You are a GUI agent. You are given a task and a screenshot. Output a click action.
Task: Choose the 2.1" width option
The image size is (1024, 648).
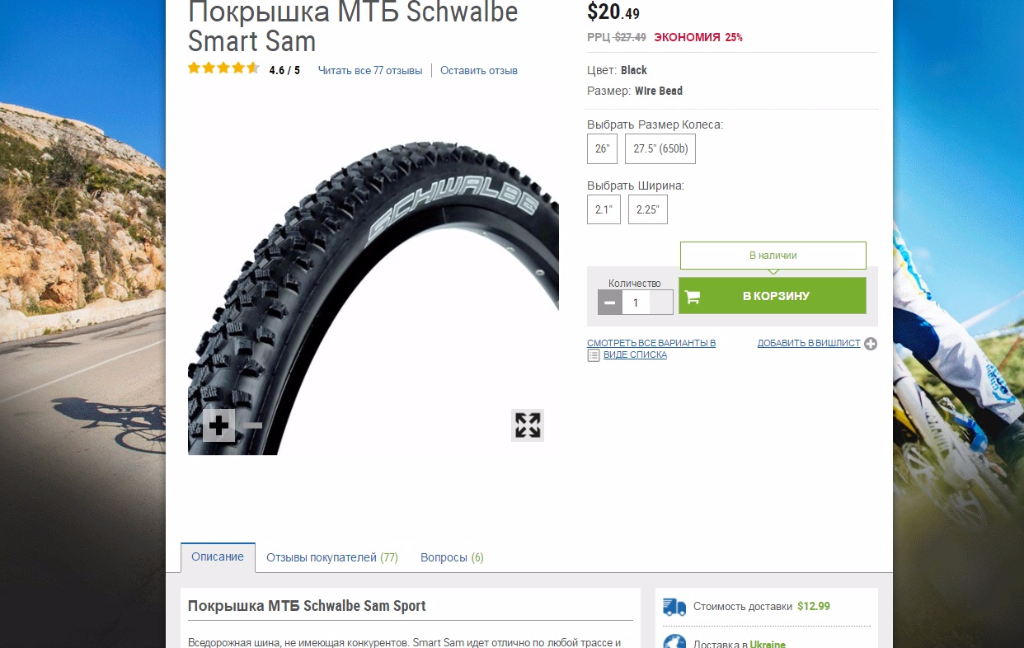click(x=603, y=209)
